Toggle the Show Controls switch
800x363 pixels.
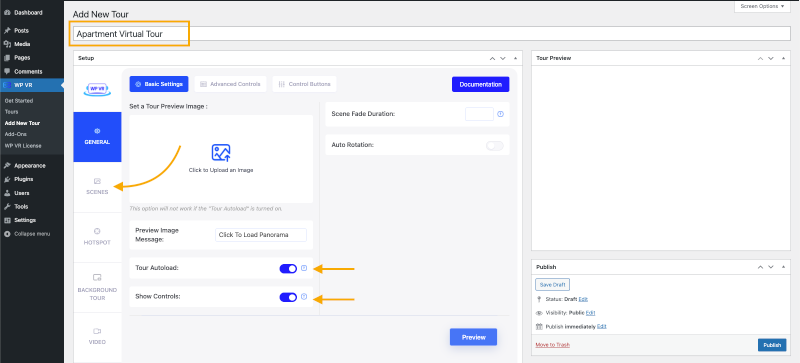tap(288, 297)
